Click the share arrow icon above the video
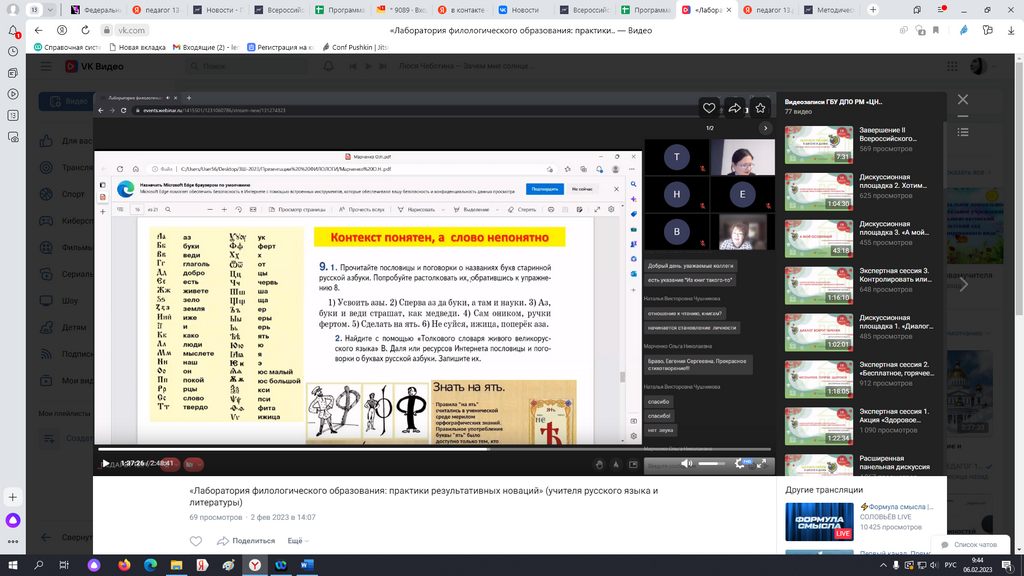 tap(735, 108)
